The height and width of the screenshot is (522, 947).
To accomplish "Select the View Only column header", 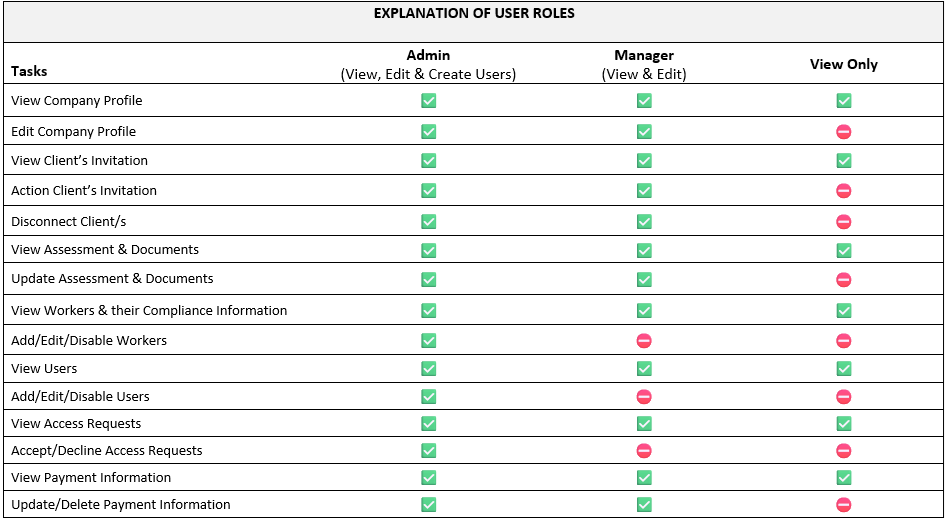I will pyautogui.click(x=844, y=65).
